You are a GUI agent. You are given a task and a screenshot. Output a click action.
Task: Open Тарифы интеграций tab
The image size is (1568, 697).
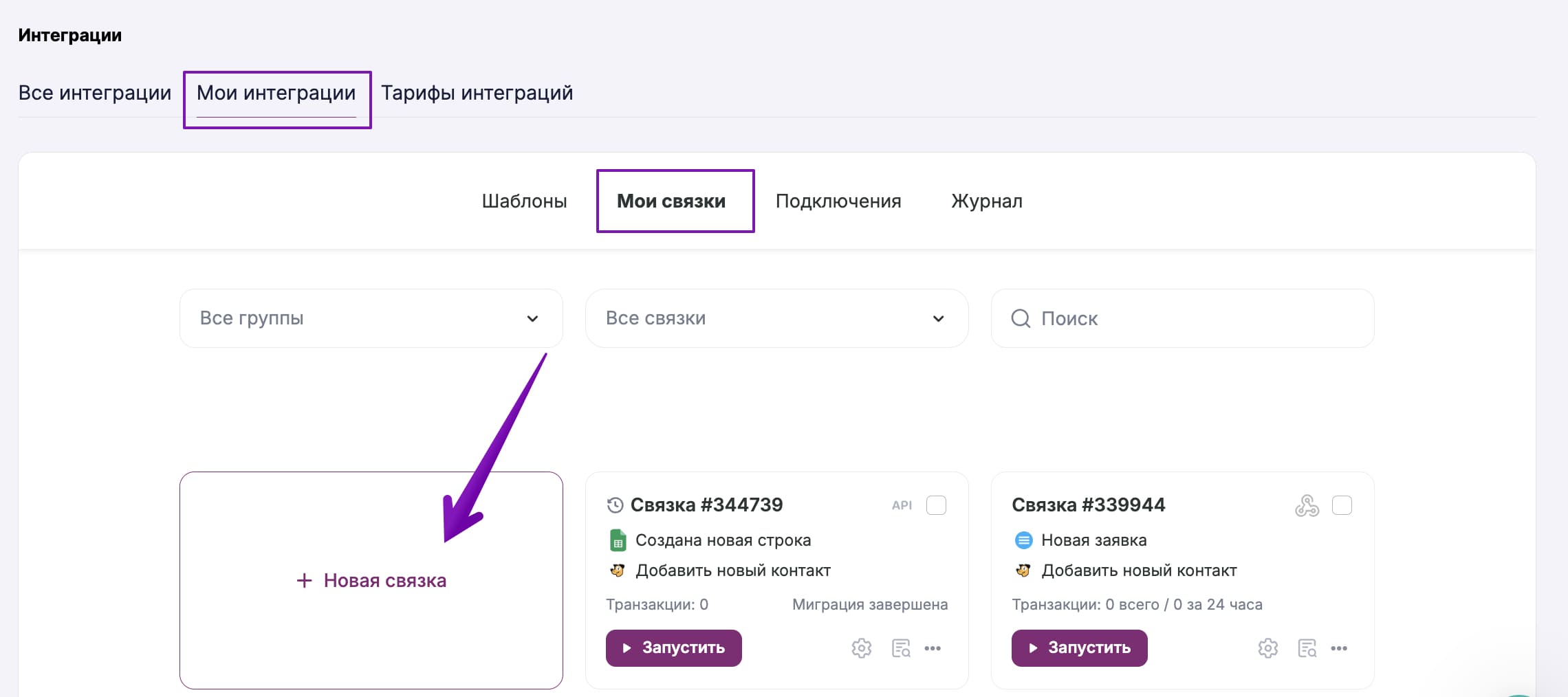click(477, 93)
